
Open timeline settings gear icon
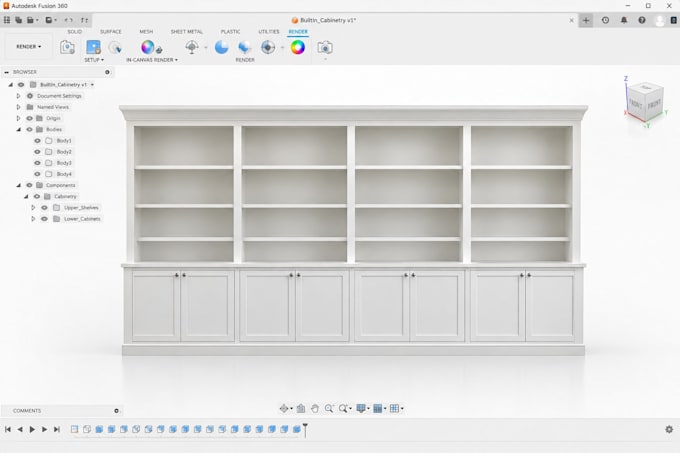coord(669,429)
